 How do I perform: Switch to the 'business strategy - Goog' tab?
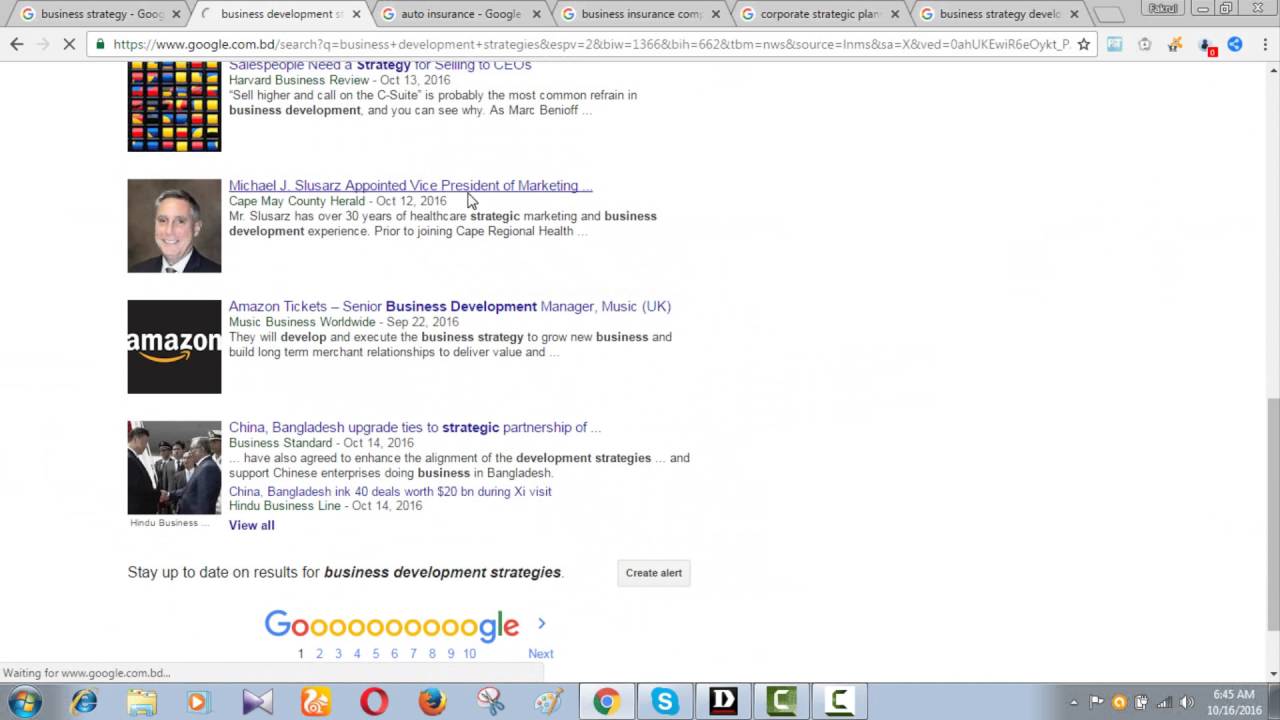(102, 14)
